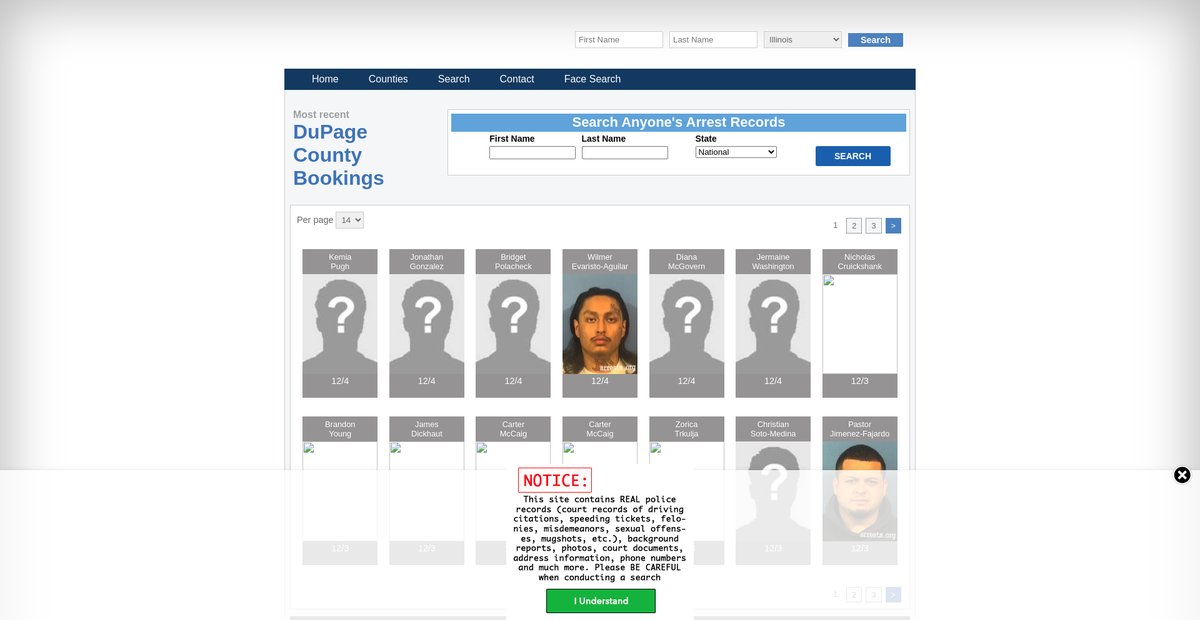Image resolution: width=1200 pixels, height=620 pixels.
Task: Open Christian Soto-Medina placeholder photo
Action: [x=773, y=491]
